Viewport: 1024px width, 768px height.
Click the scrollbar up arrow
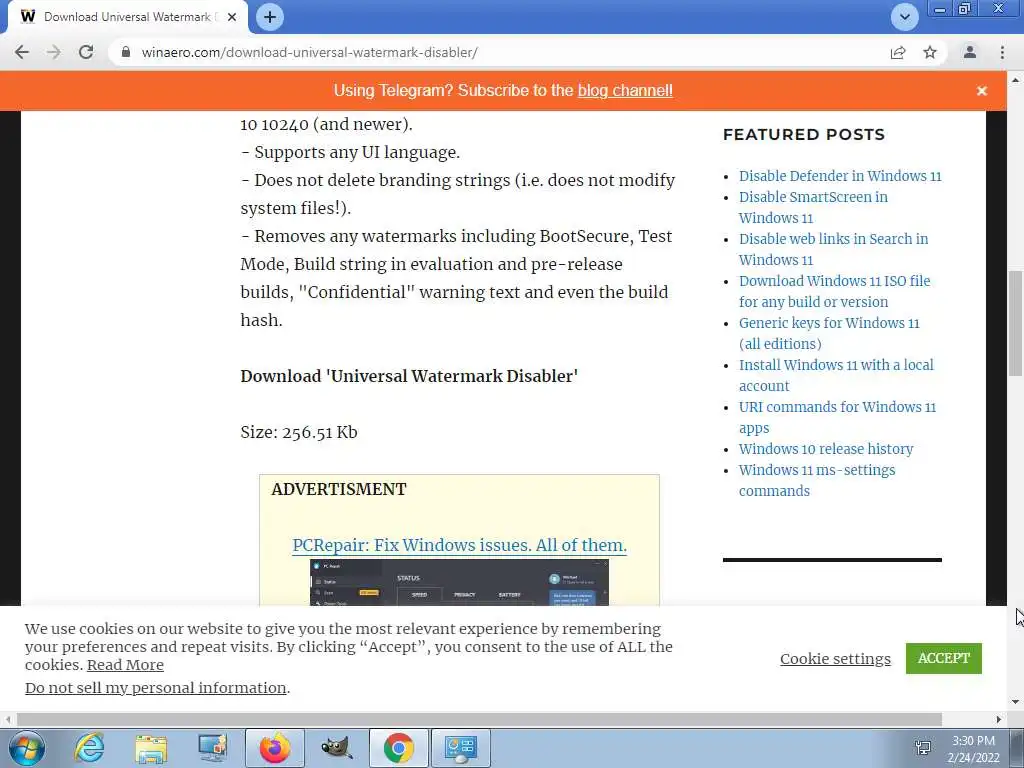(1015, 80)
